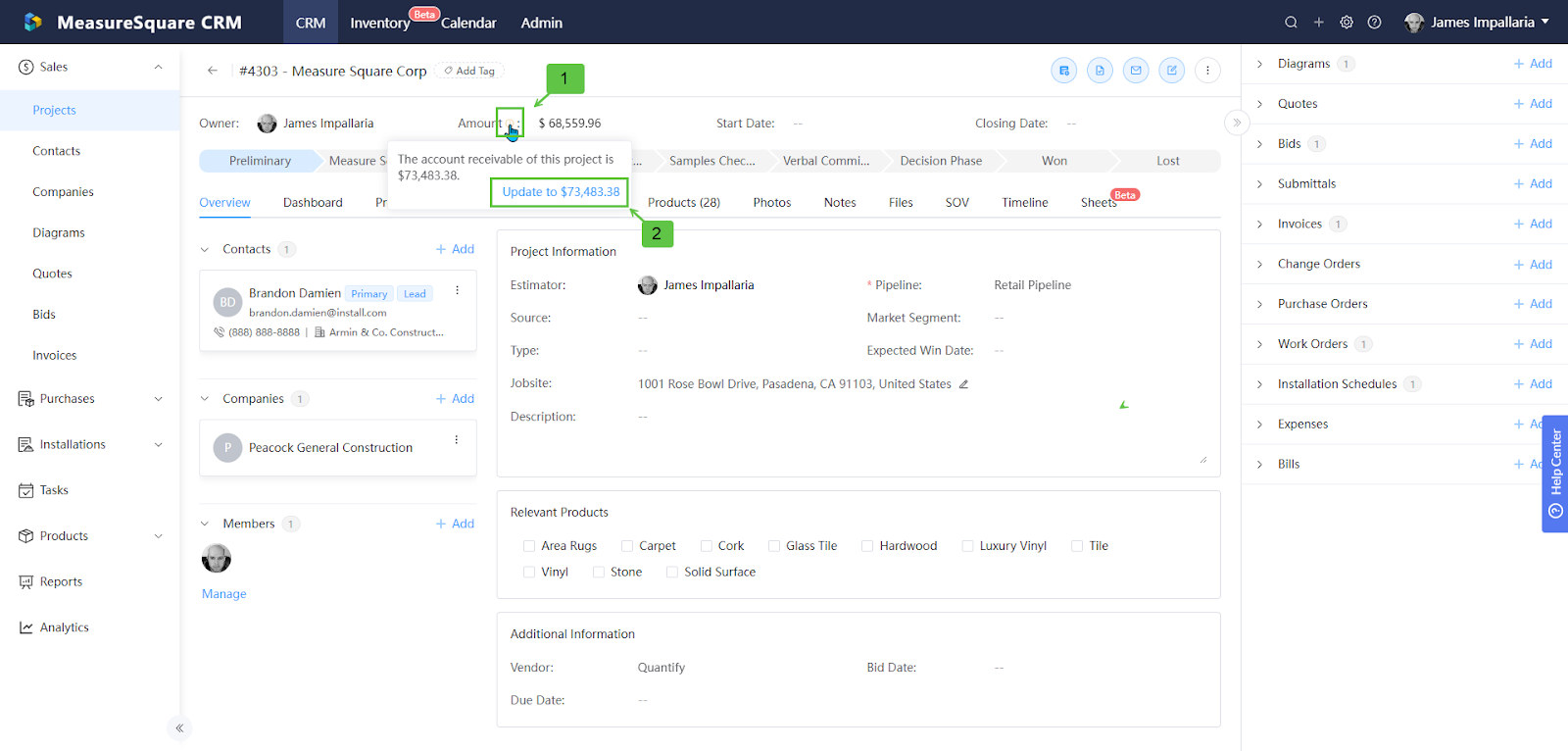Collapse the Contacts section
The width and height of the screenshot is (1568, 751).
coord(205,250)
